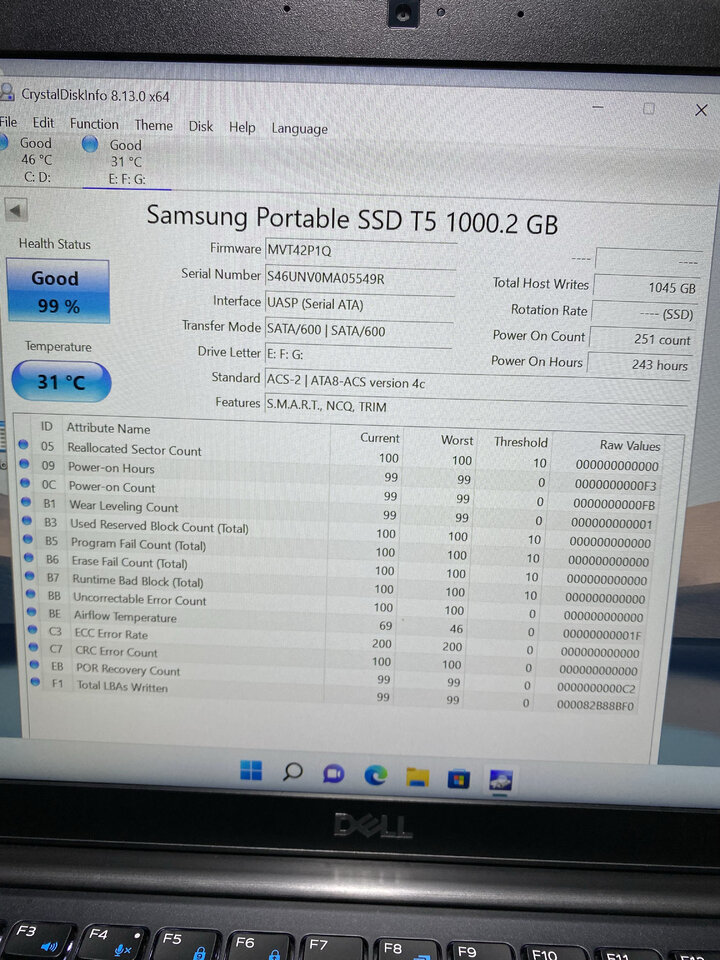Open the Disk menu
The height and width of the screenshot is (960, 720).
[x=201, y=126]
